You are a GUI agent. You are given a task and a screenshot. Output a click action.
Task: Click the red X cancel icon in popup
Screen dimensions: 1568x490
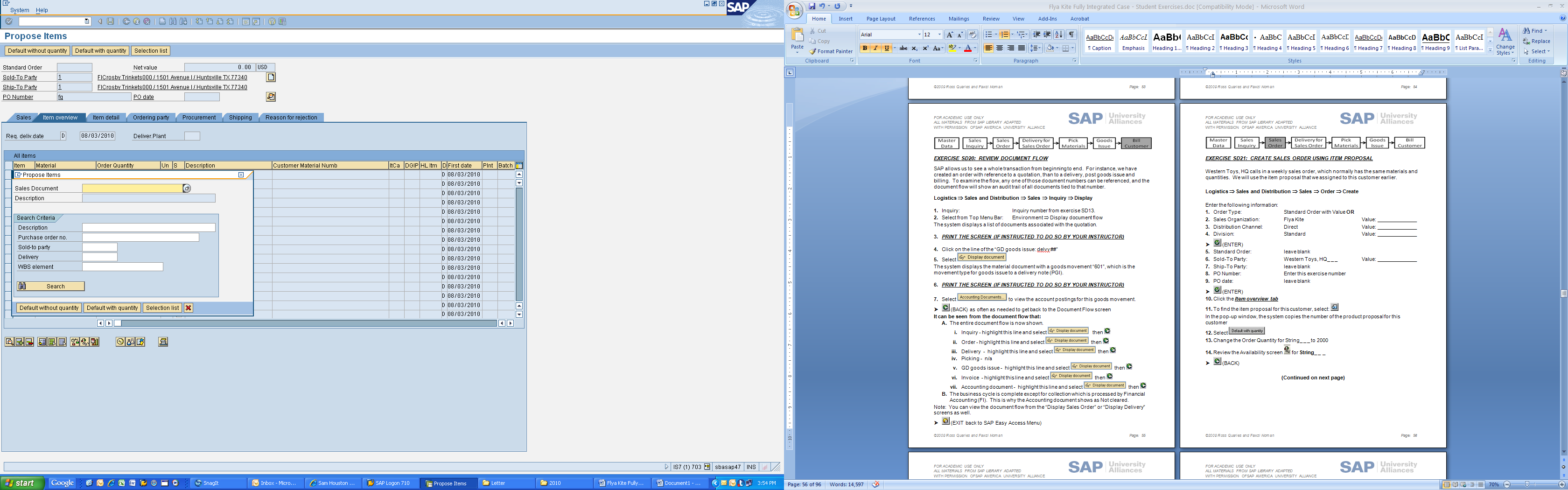189,308
